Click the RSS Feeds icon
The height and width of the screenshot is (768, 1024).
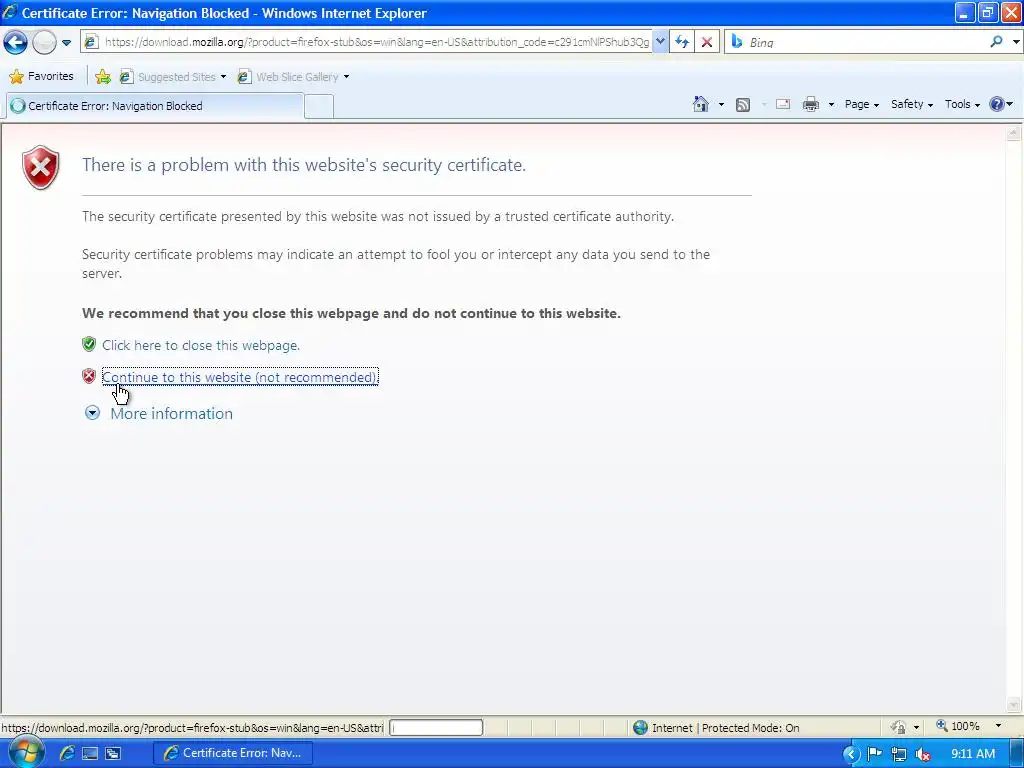tap(743, 104)
